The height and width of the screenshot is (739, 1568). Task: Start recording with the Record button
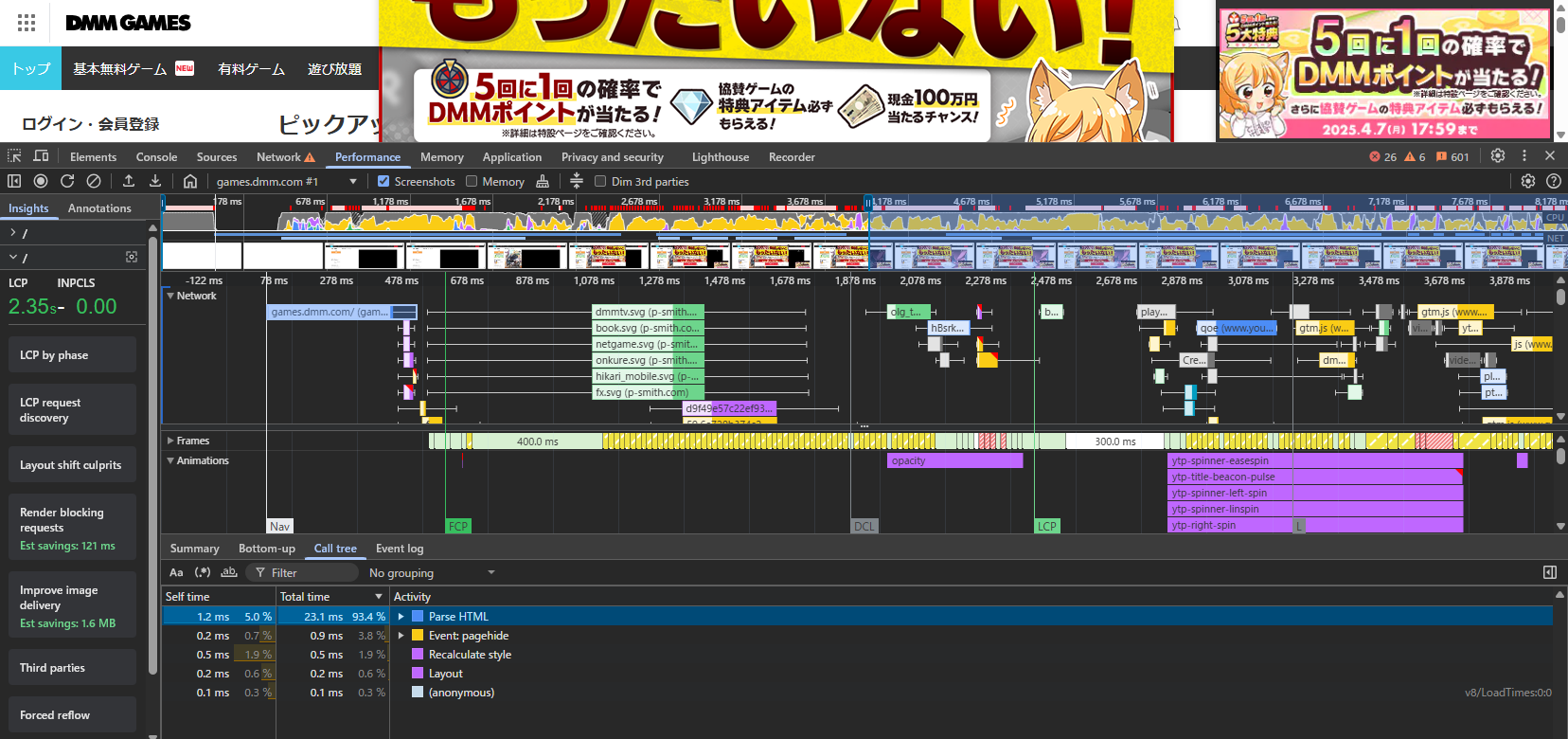point(41,181)
